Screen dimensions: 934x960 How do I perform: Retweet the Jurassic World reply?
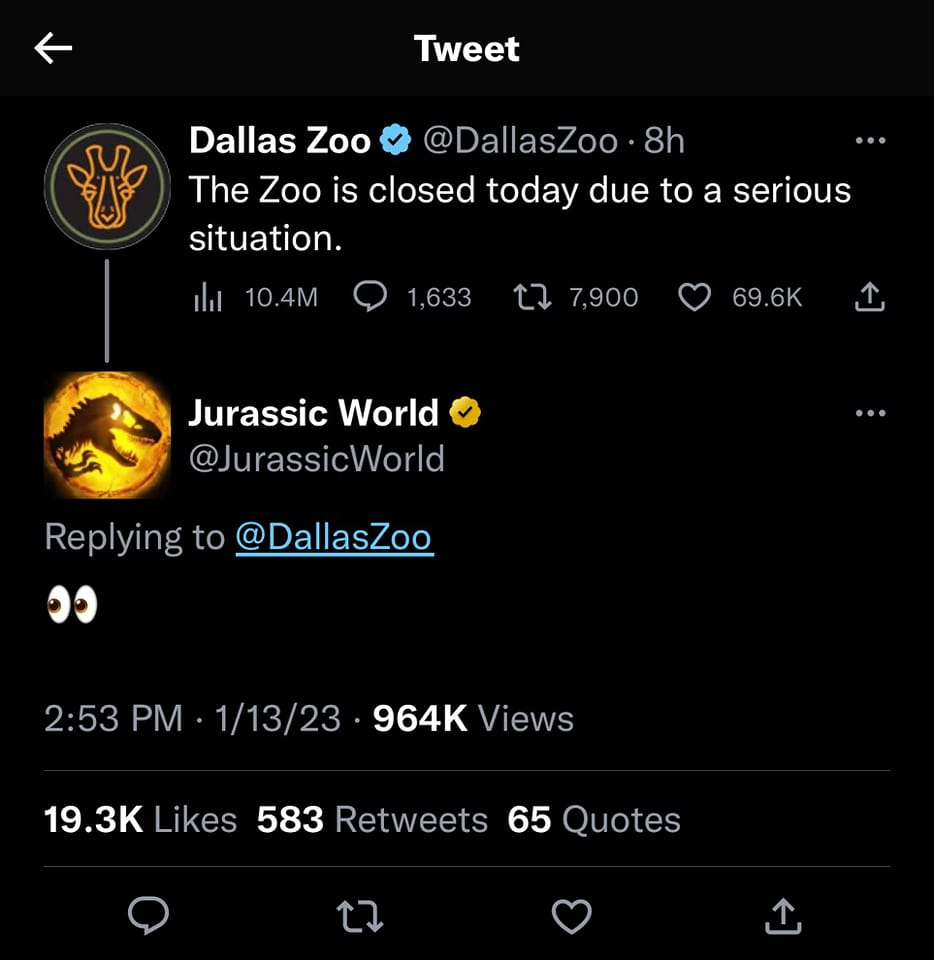coord(361,914)
